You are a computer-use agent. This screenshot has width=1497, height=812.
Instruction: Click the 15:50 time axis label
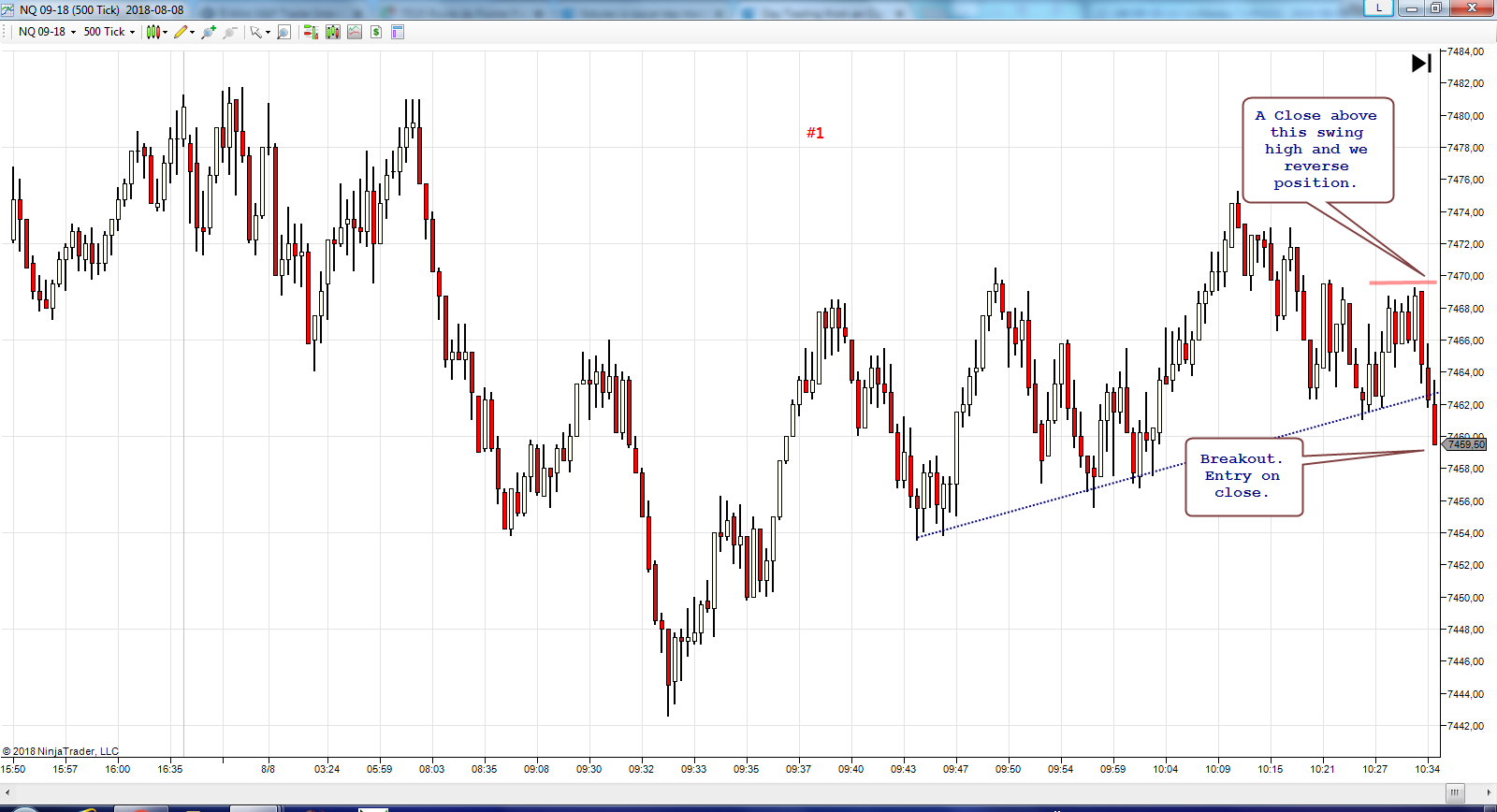13,769
